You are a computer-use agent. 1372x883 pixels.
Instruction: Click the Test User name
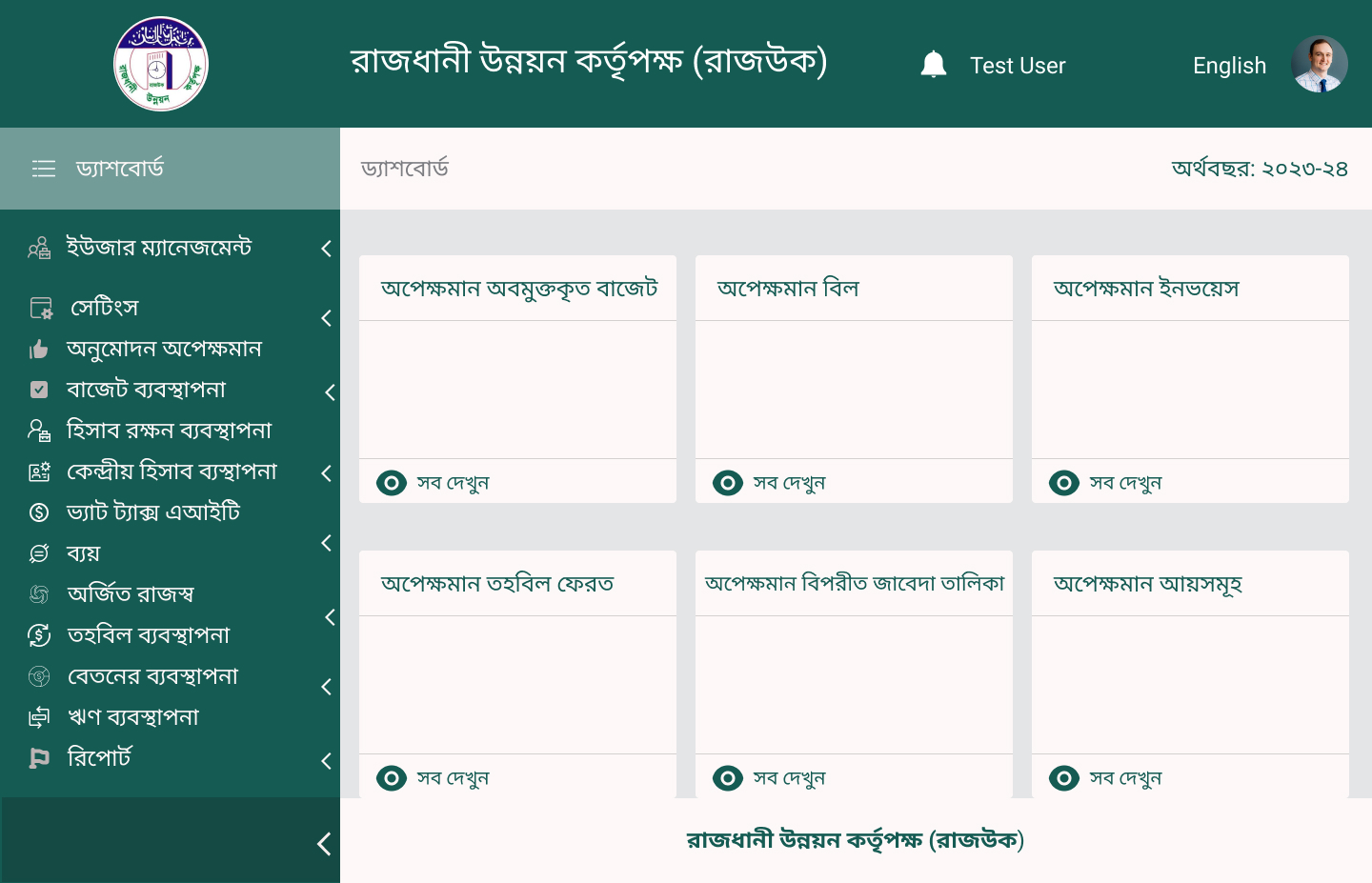pyautogui.click(x=1018, y=66)
